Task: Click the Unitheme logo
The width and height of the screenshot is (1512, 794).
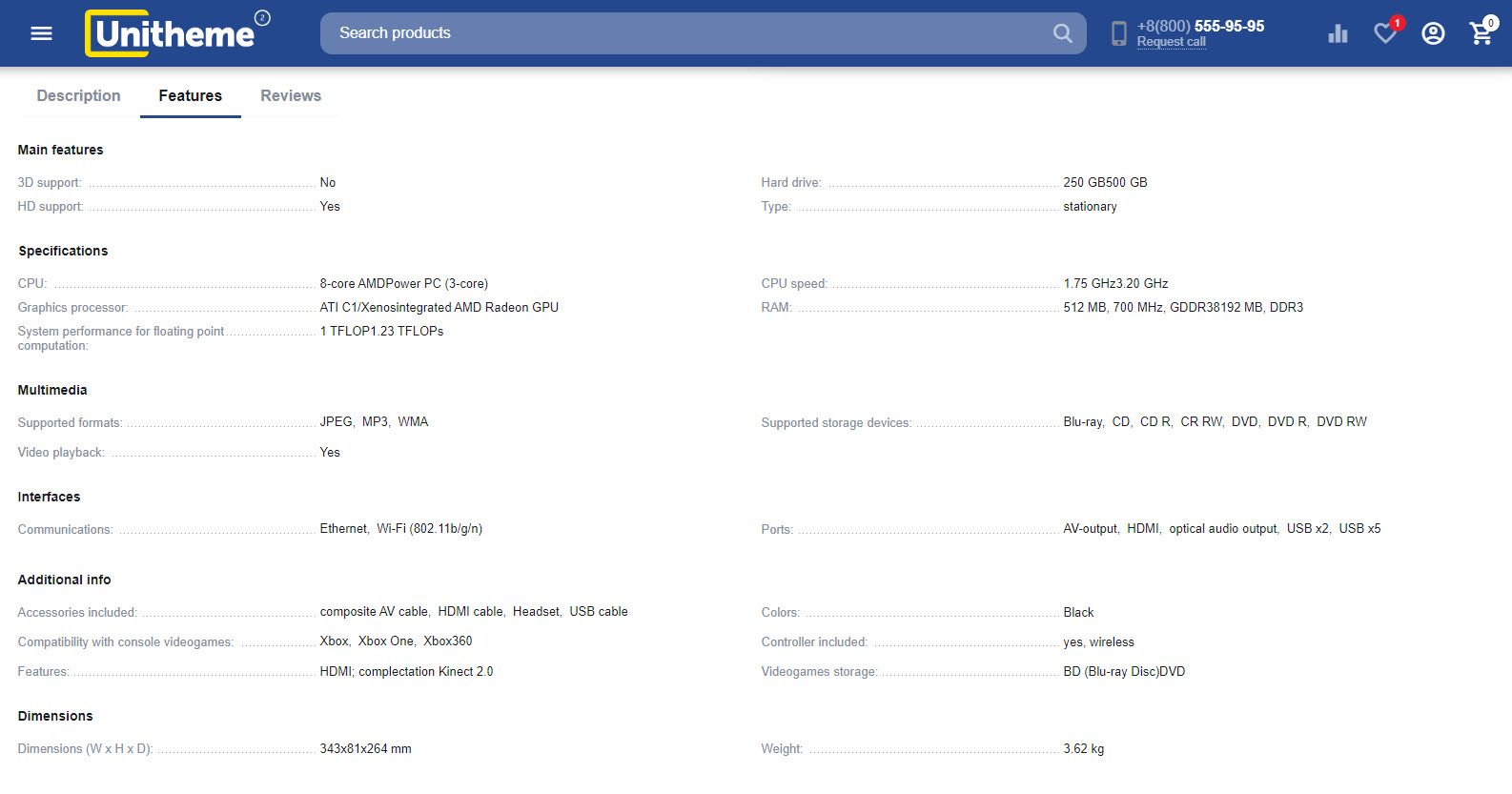Action: (x=177, y=33)
